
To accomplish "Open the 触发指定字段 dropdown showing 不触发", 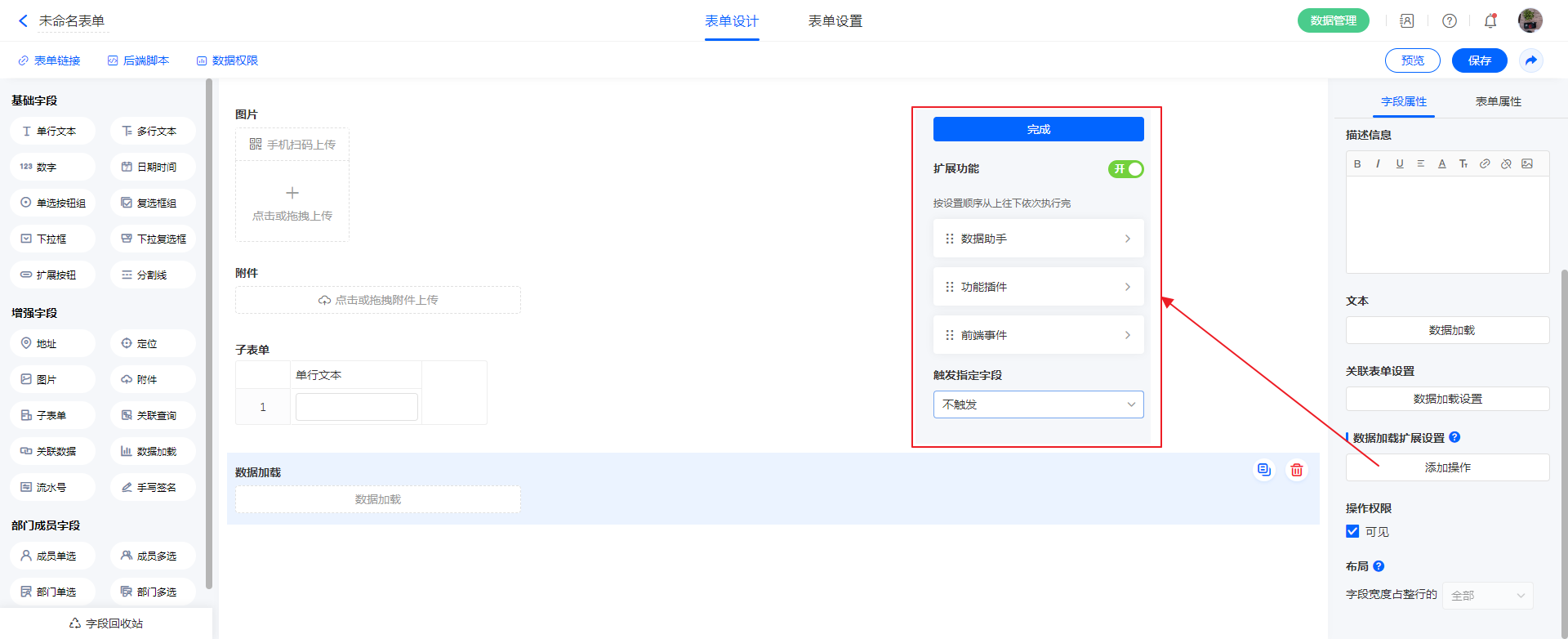I will (1038, 404).
